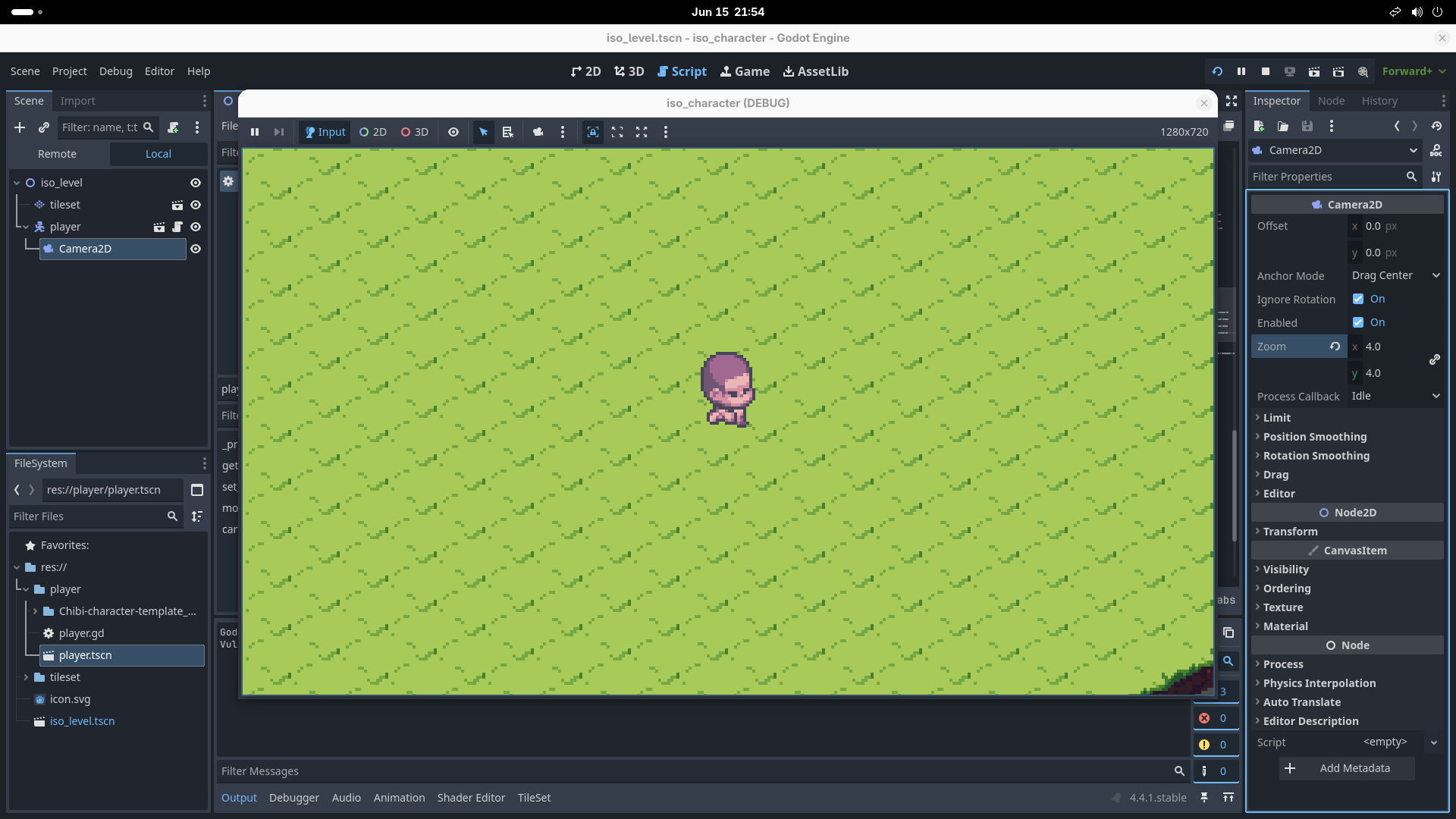Switch to the Remote scene tree
Image resolution: width=1456 pixels, height=819 pixels.
(58, 154)
